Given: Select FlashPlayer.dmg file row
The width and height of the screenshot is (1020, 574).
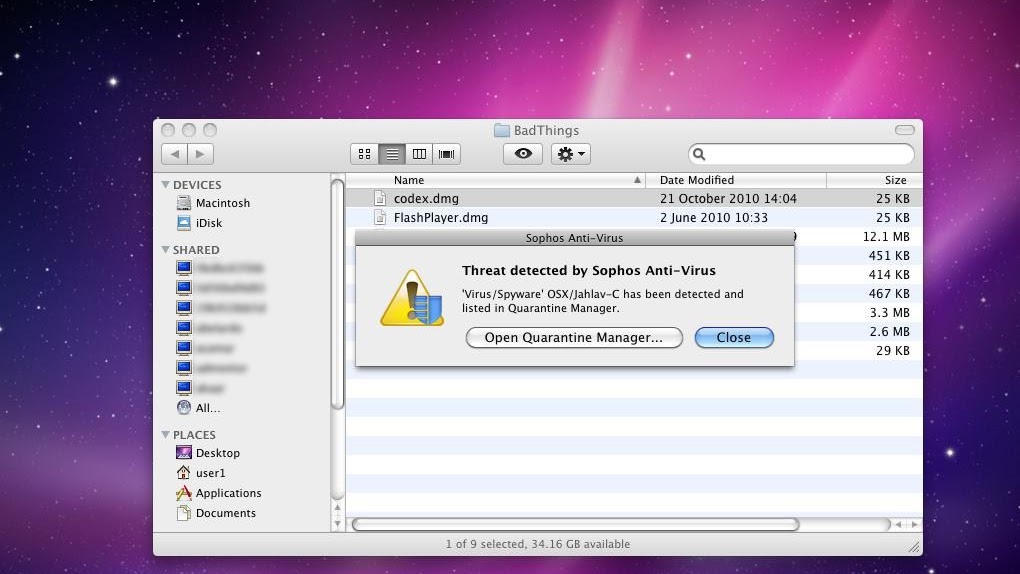Looking at the screenshot, I should (634, 217).
